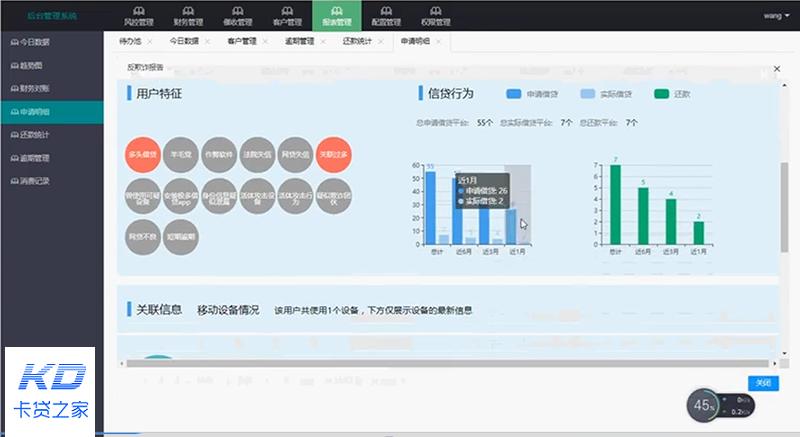Click the 活体攻击设备 feature circle
The width and height of the screenshot is (800, 437).
(x=257, y=196)
